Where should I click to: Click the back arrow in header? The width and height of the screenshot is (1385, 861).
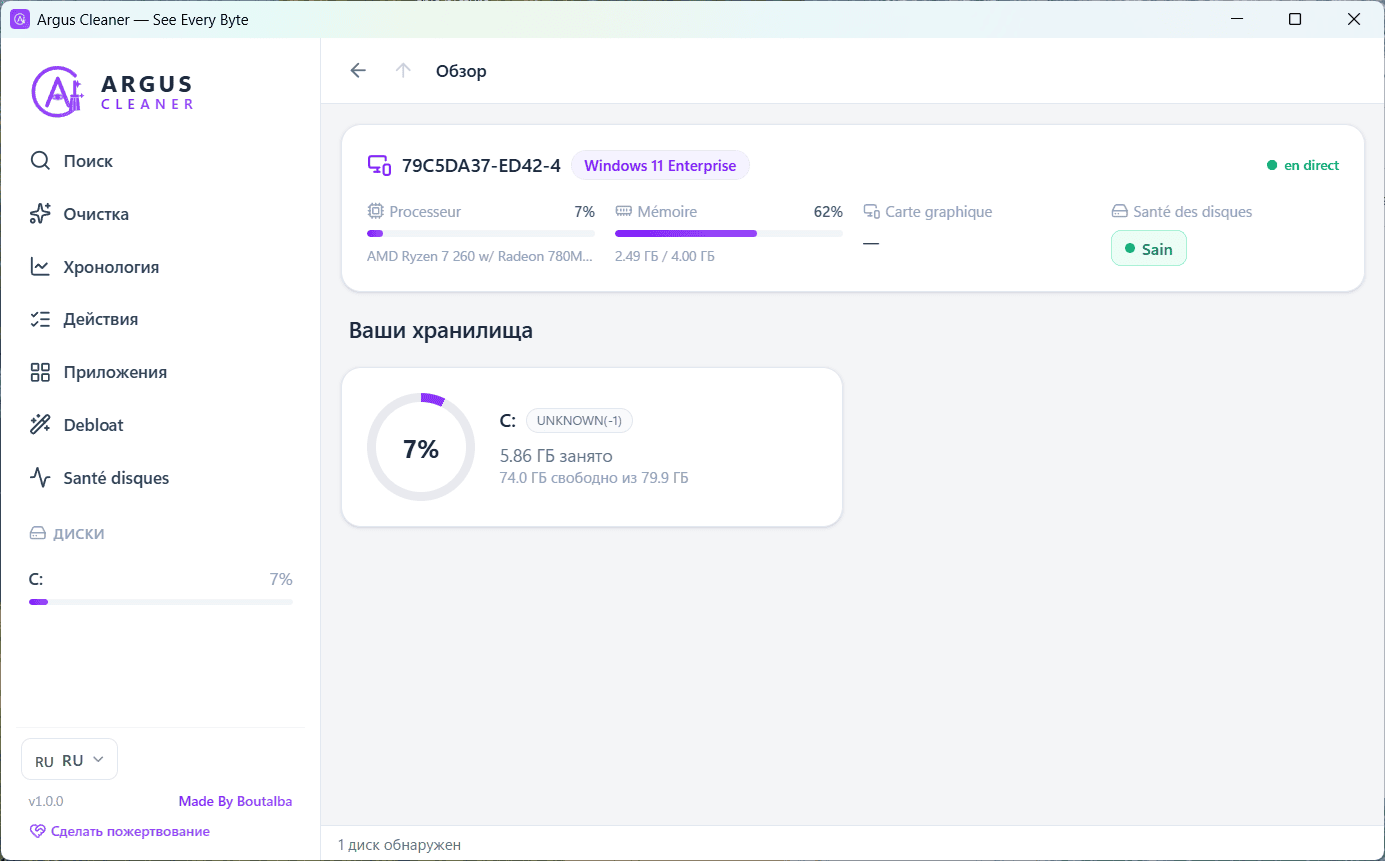[358, 70]
